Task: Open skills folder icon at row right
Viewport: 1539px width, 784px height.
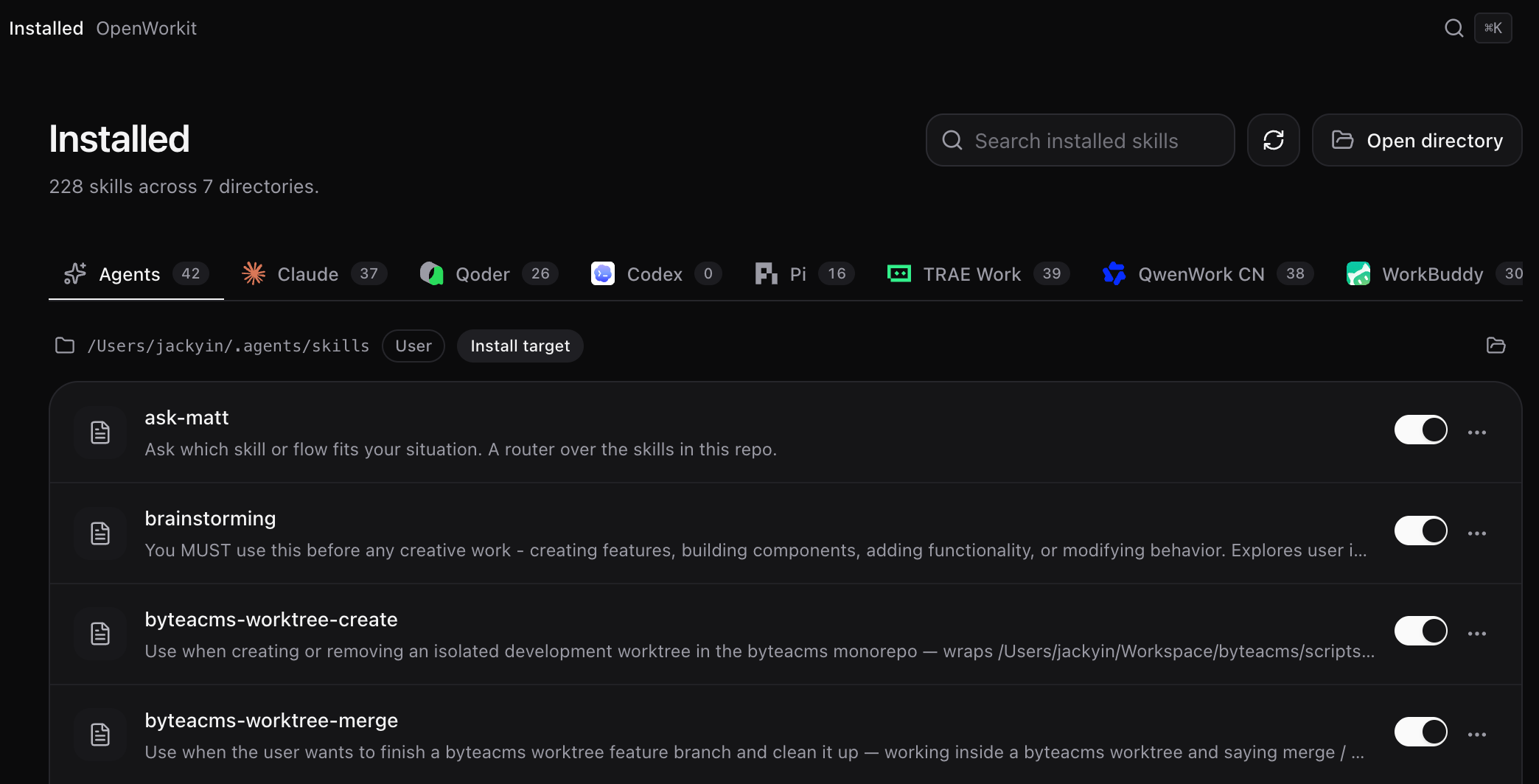Action: [x=1496, y=346]
